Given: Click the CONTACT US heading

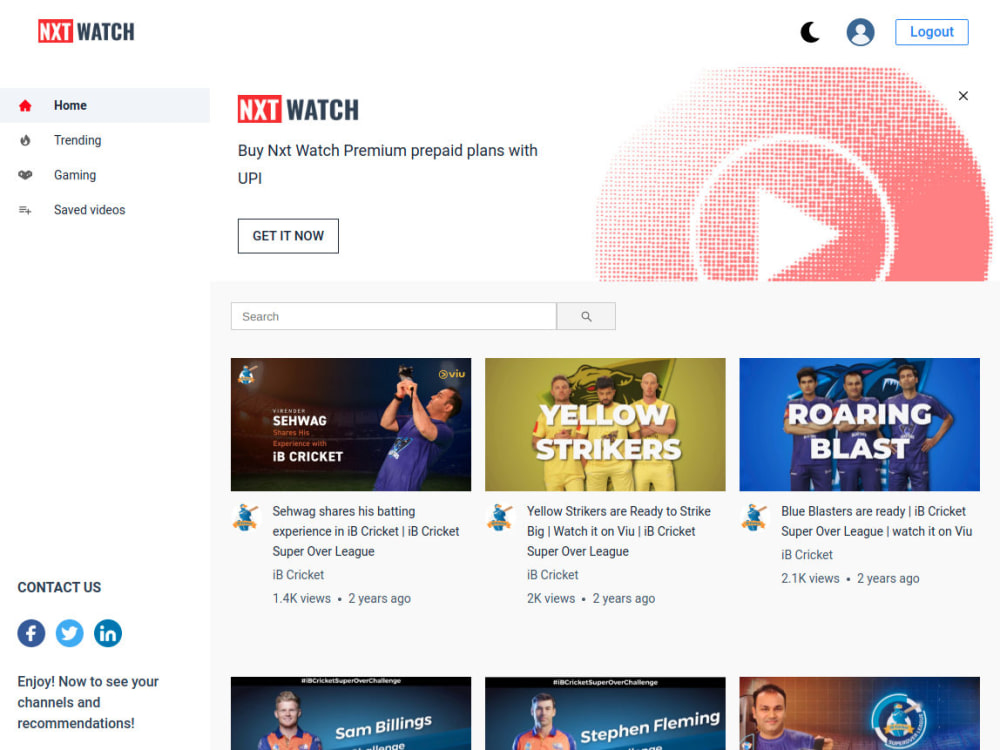Looking at the screenshot, I should pyautogui.click(x=59, y=587).
